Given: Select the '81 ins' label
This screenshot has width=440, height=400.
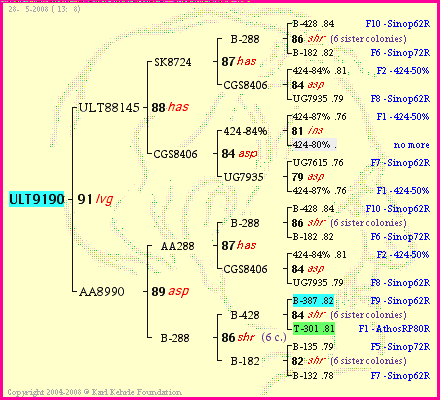Looking at the screenshot, I should pos(307,131).
